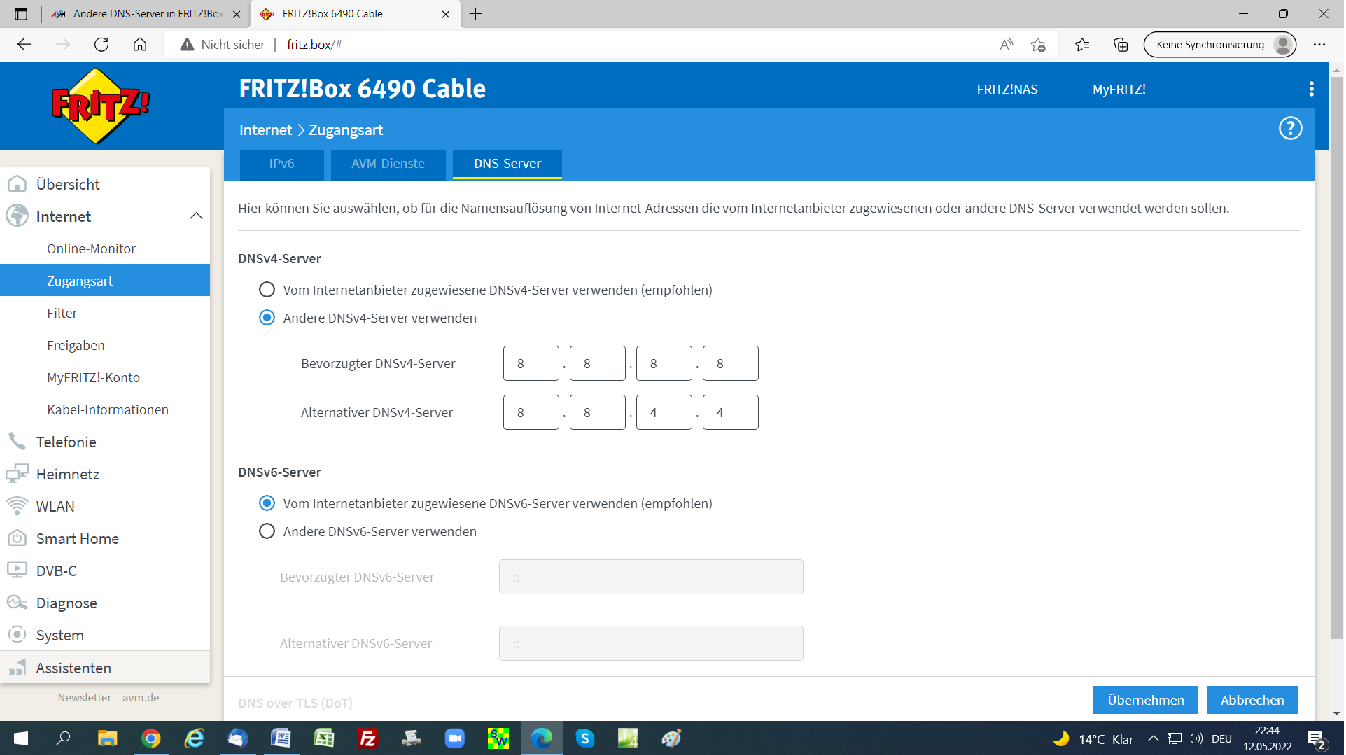Open Filter in the sidebar
The image size is (1346, 755).
point(62,313)
